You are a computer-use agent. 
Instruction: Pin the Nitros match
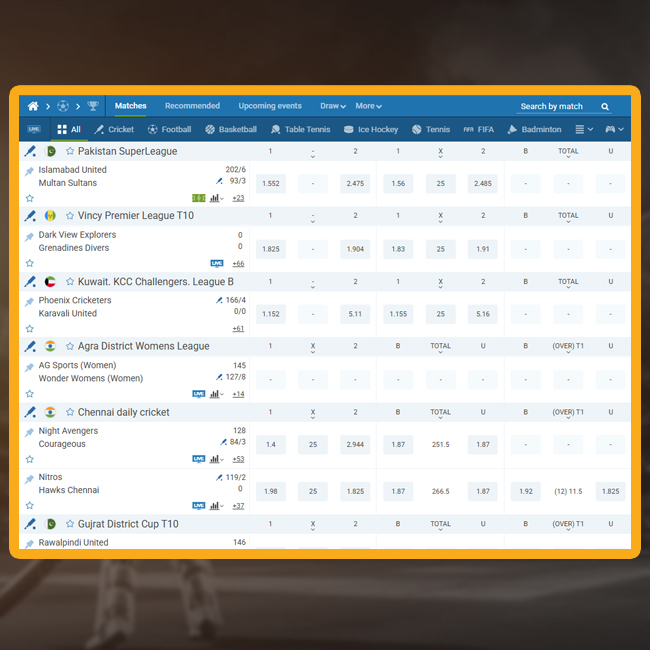29,479
